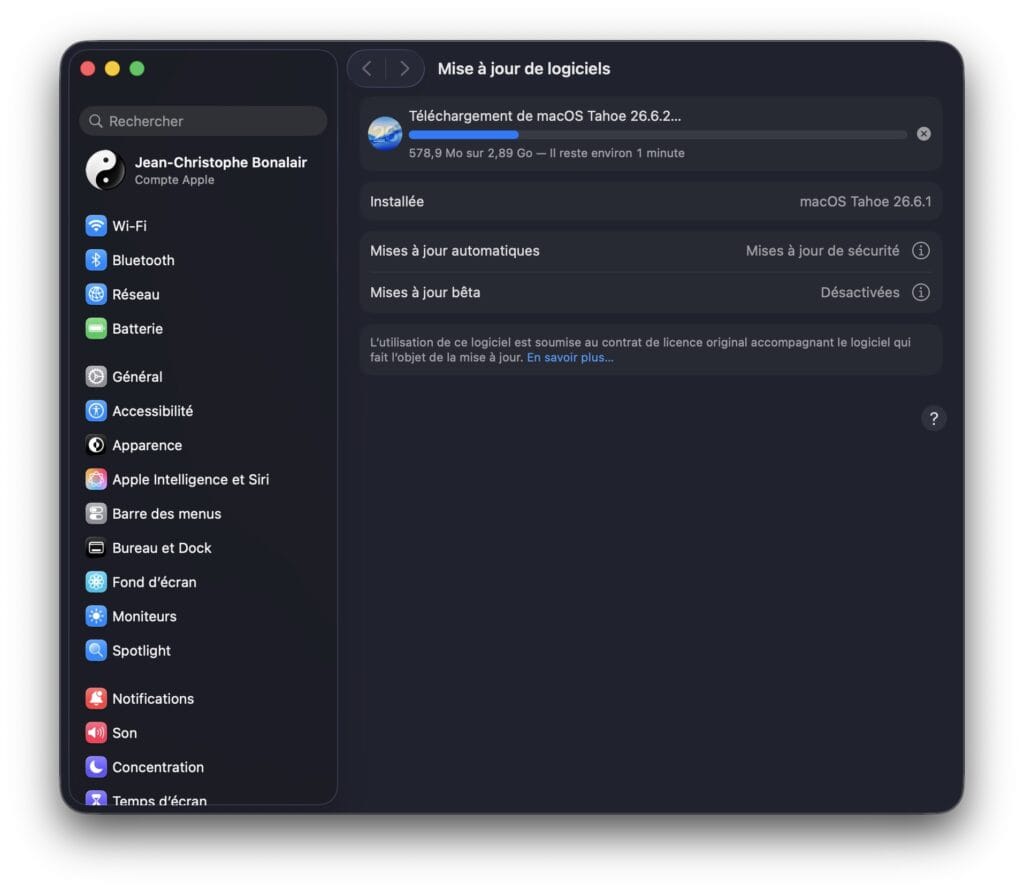Select Bluetooth label in sidebar
This screenshot has height=893, width=1024.
[143, 260]
